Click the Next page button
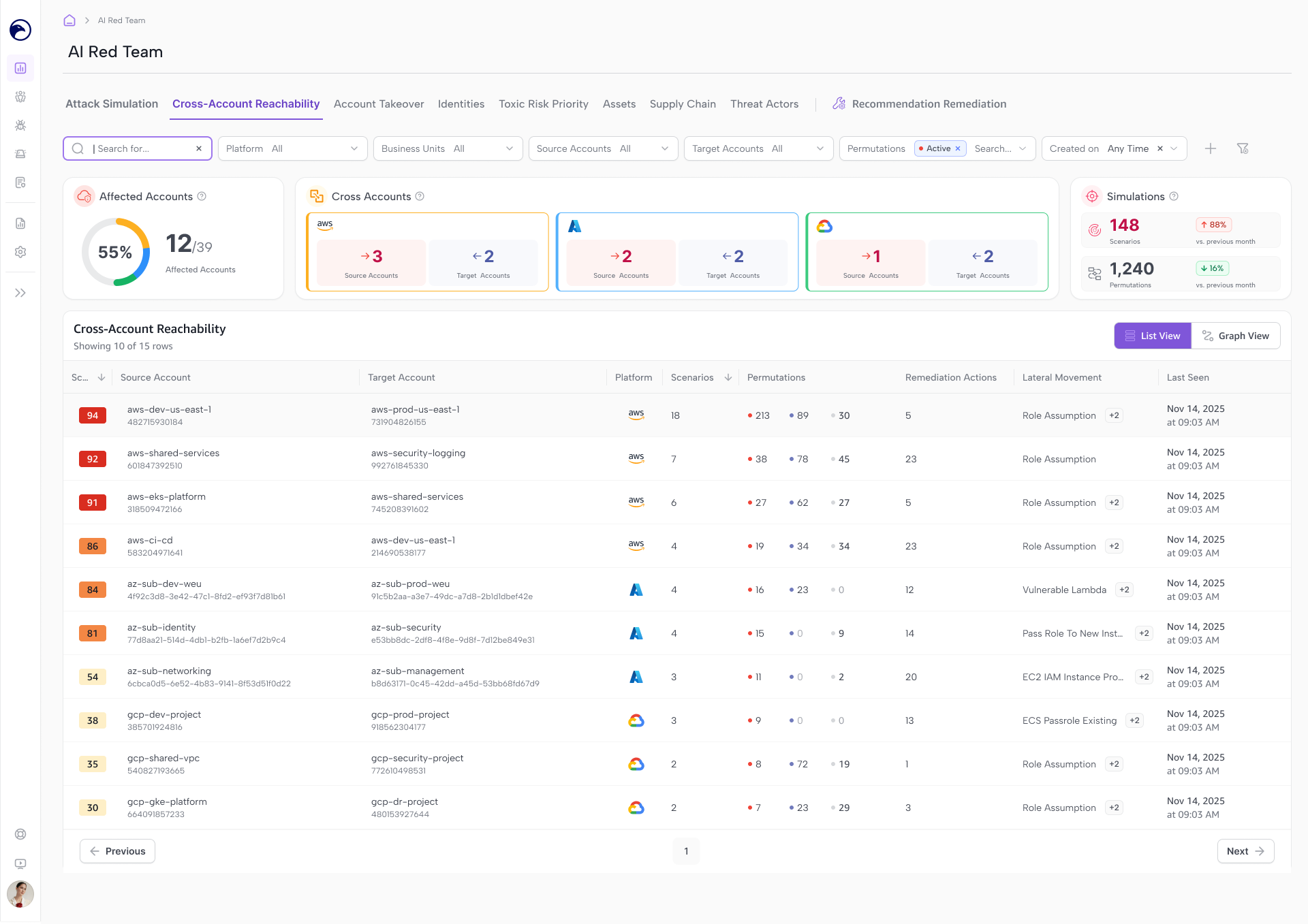This screenshot has height=924, width=1308. coord(1245,851)
